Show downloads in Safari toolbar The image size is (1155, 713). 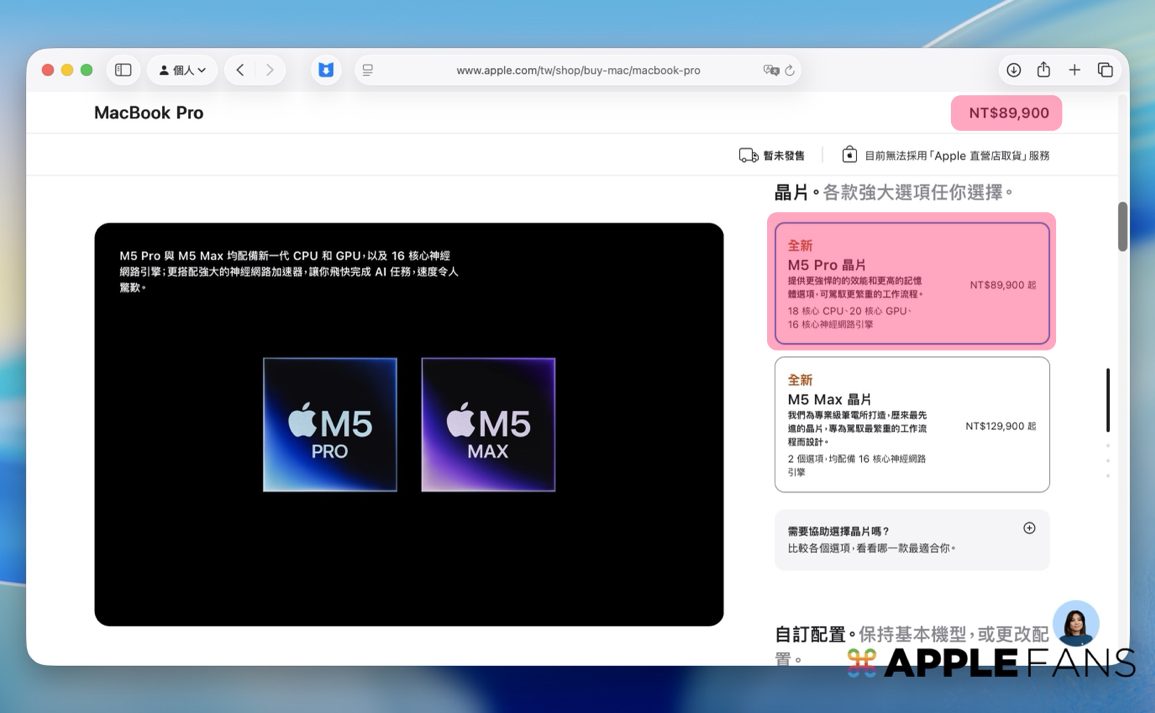click(x=1013, y=70)
